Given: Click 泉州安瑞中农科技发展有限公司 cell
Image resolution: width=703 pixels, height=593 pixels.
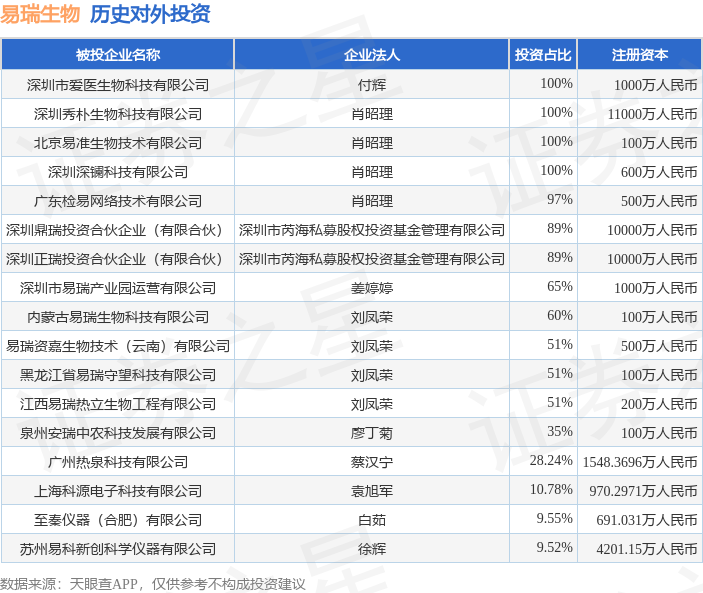Looking at the screenshot, I should tap(118, 433).
